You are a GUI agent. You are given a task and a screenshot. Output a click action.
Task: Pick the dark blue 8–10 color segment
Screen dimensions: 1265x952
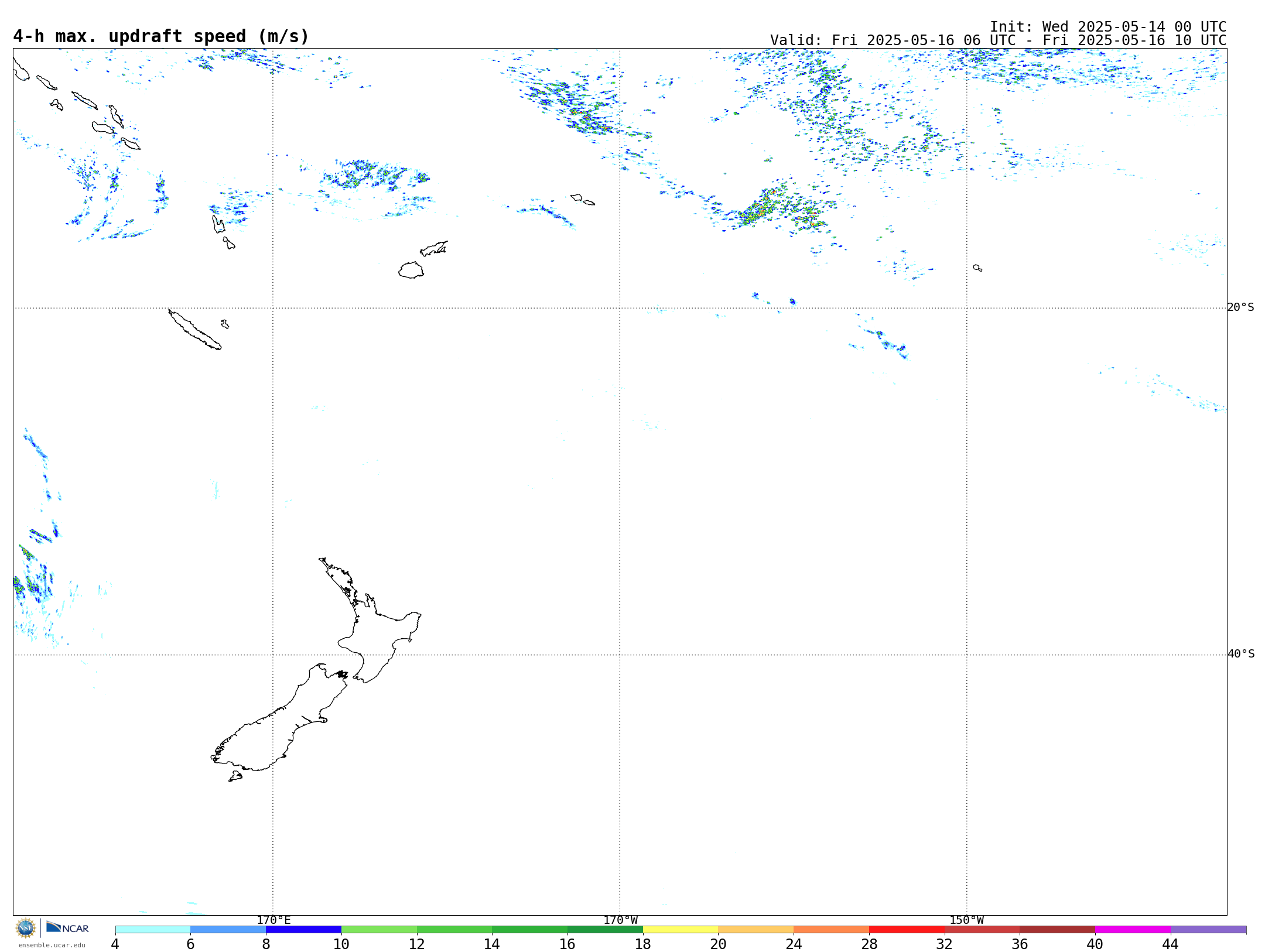304,929
